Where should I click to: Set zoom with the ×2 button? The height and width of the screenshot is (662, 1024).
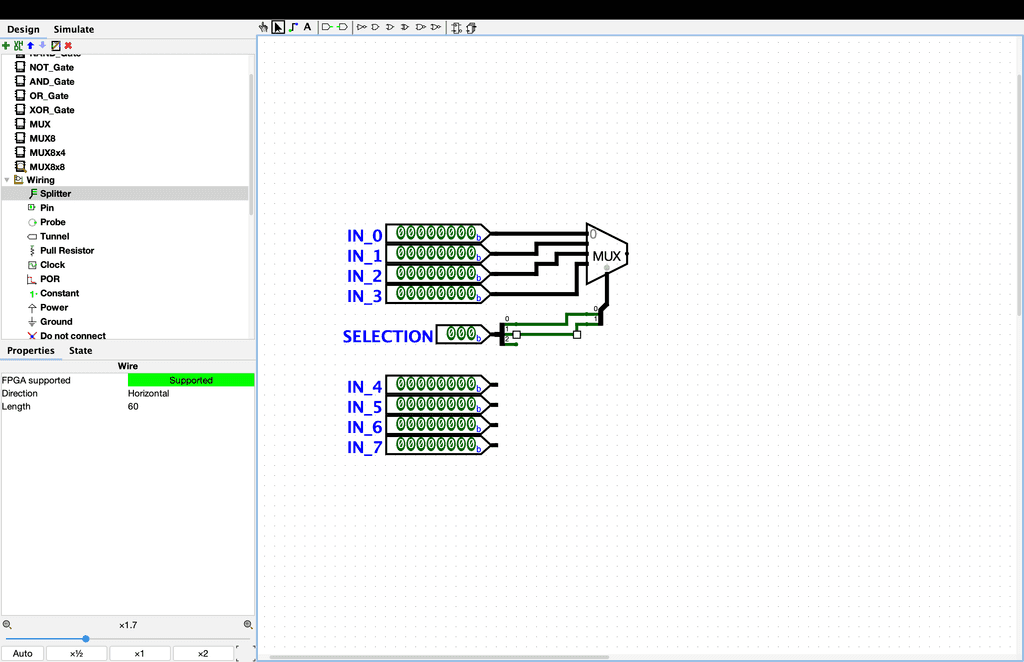pyautogui.click(x=202, y=653)
